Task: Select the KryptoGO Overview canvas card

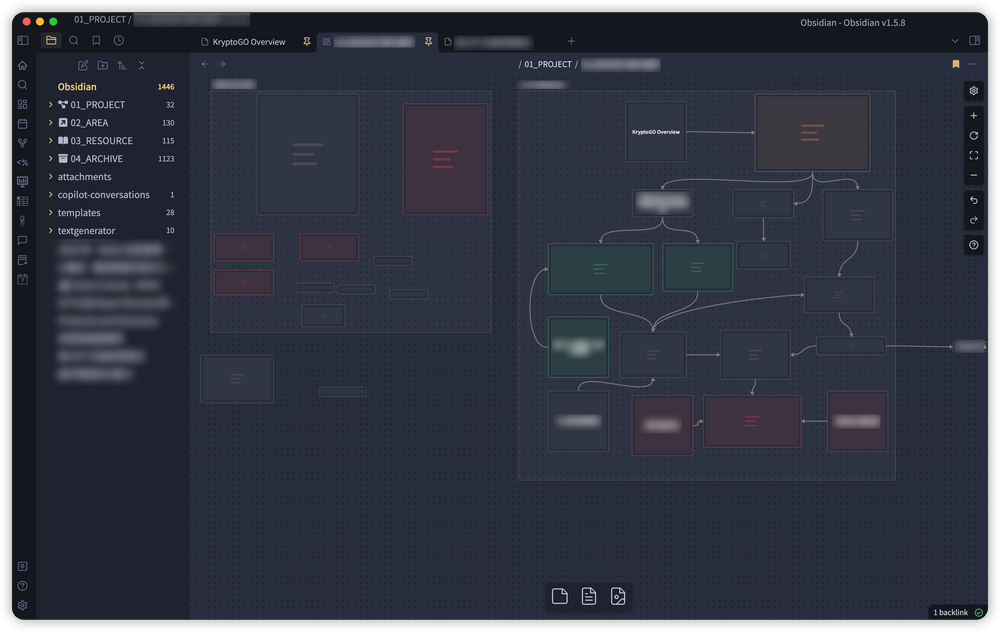Action: (x=656, y=132)
